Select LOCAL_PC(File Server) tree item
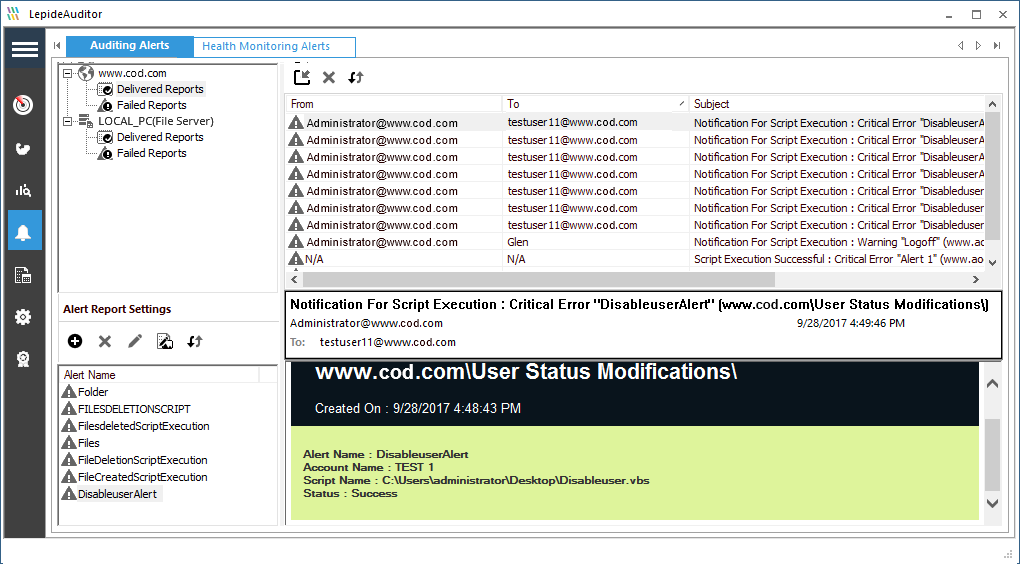The height and width of the screenshot is (564, 1020). (x=155, y=121)
